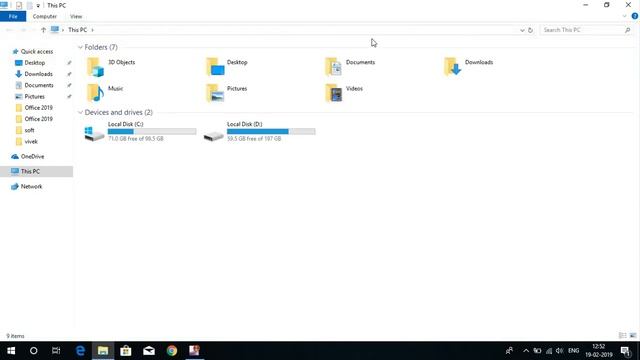Refresh the current folder view

(x=530, y=30)
